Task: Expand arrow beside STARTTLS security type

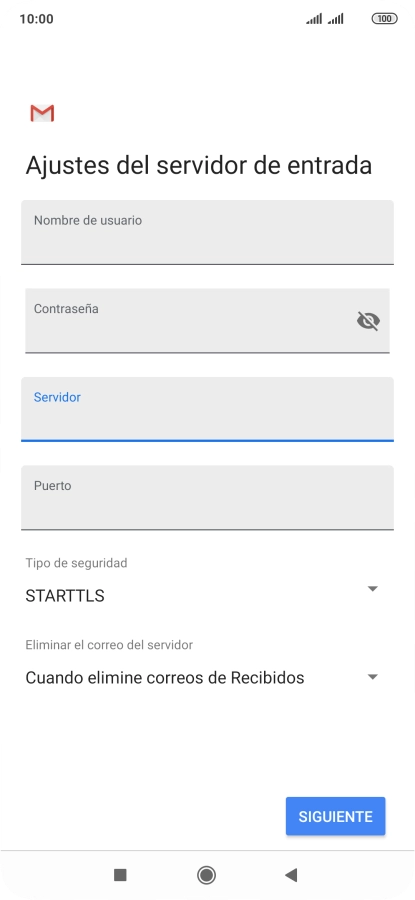Action: point(373,589)
